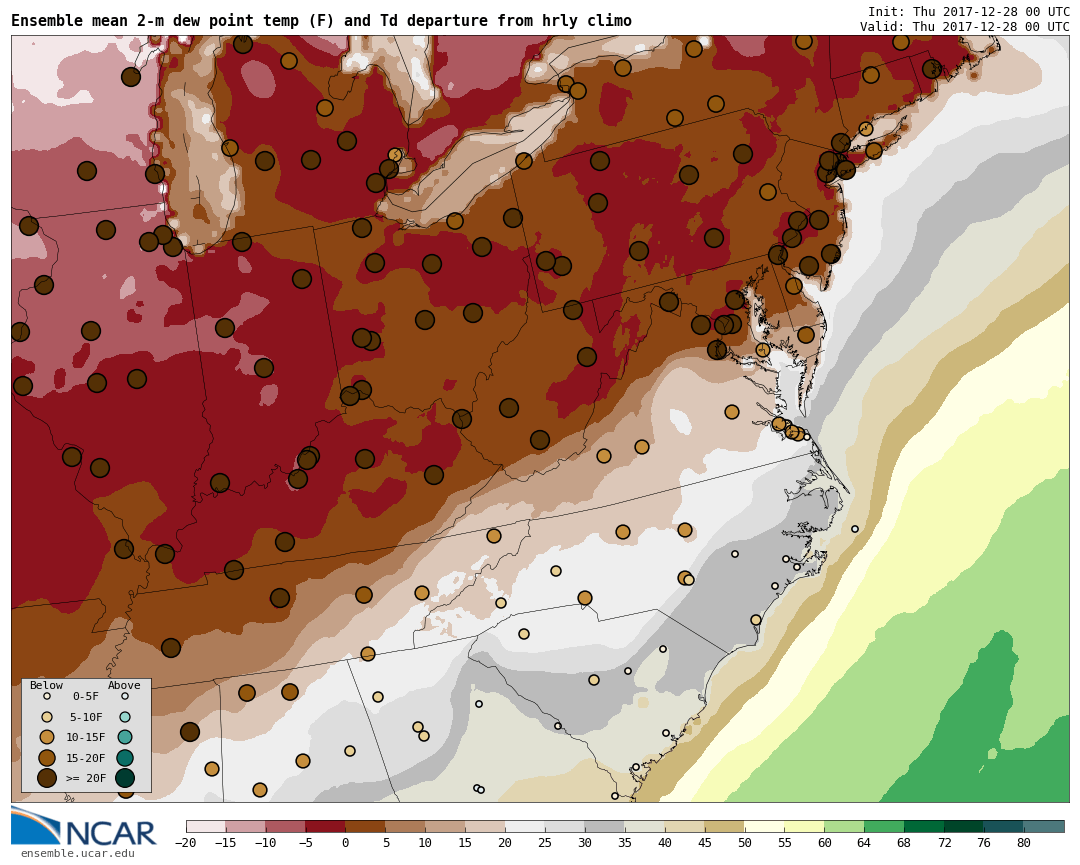Pick the colorbar swatch between 15 and 20
The height and width of the screenshot is (865, 1080).
[486, 826]
